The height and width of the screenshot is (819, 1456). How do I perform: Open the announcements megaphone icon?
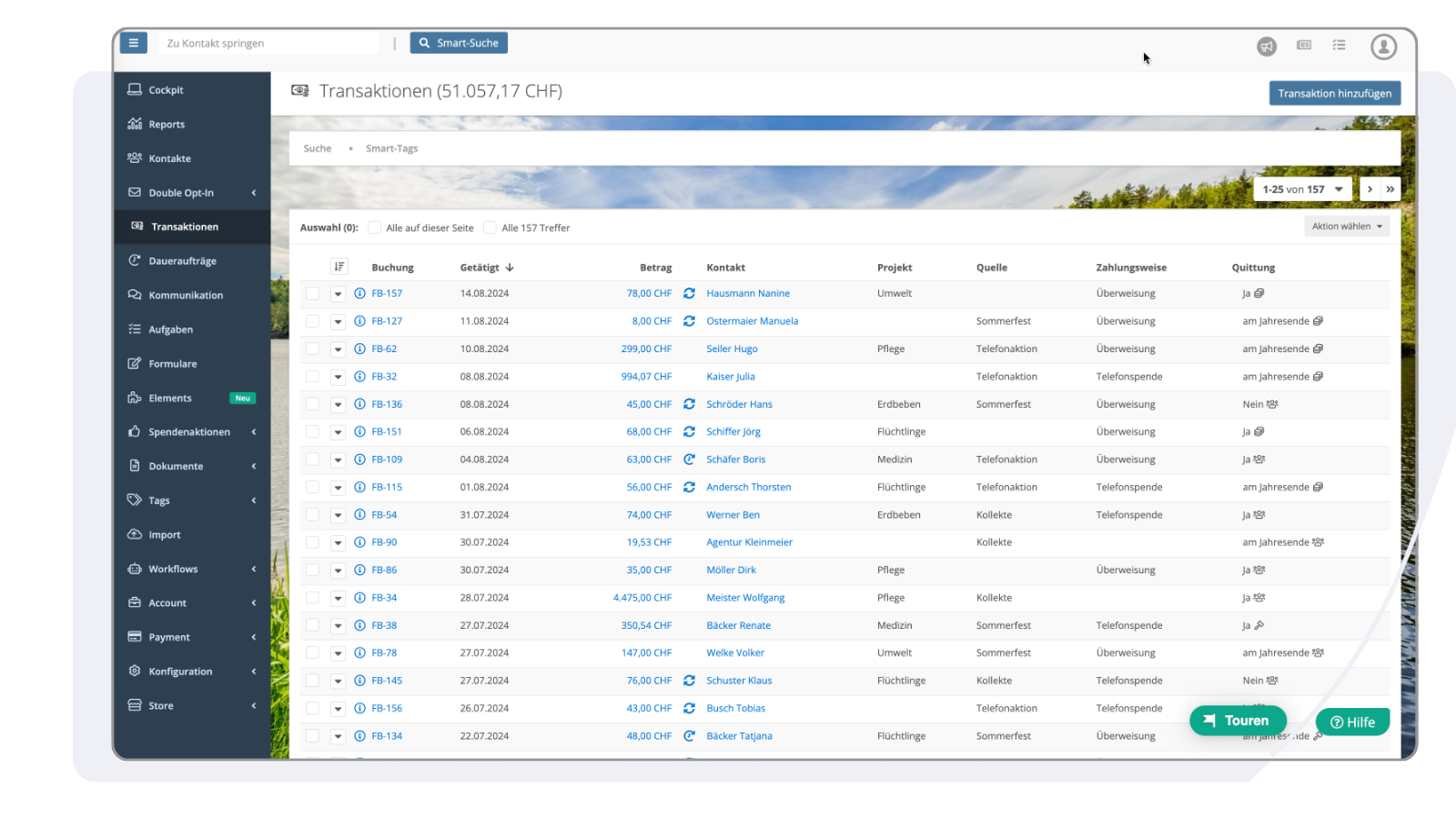pos(1267,46)
